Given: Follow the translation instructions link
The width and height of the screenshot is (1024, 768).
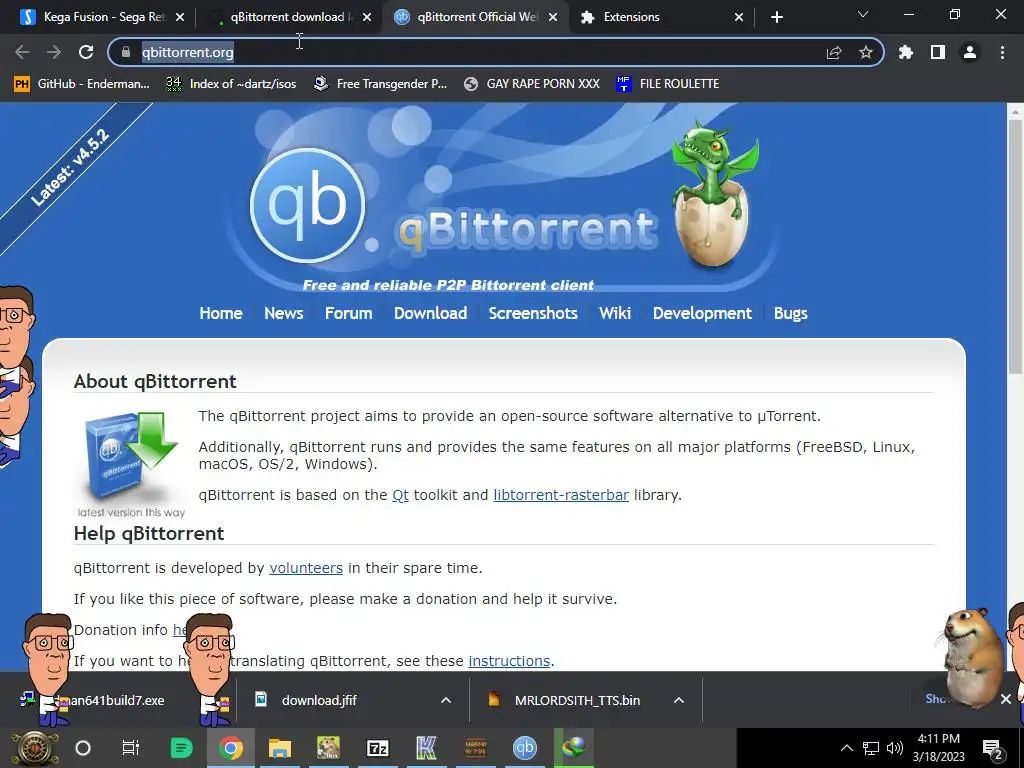Looking at the screenshot, I should [x=509, y=661].
